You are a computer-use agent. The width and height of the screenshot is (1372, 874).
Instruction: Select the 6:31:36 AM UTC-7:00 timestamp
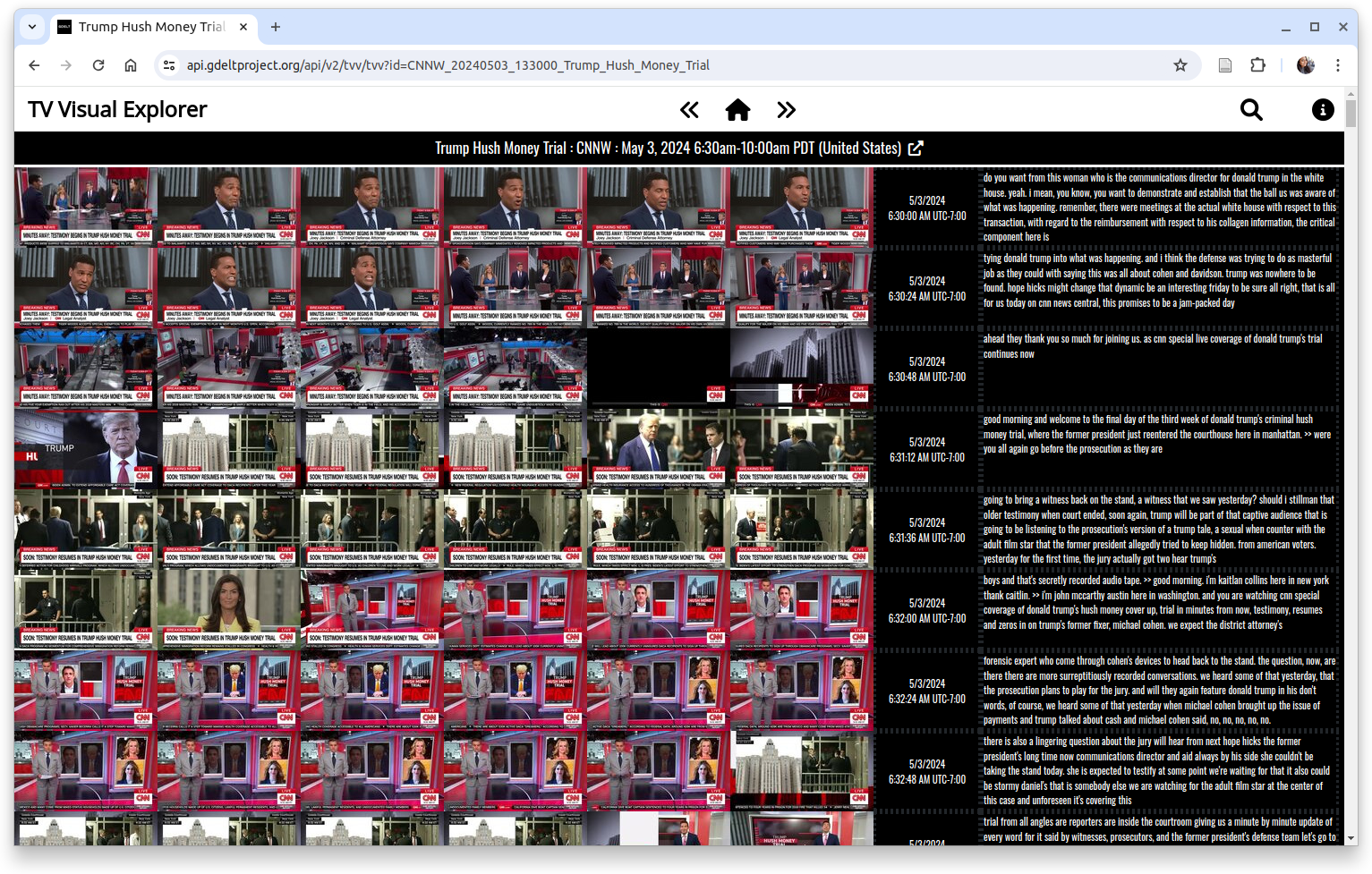pos(926,530)
